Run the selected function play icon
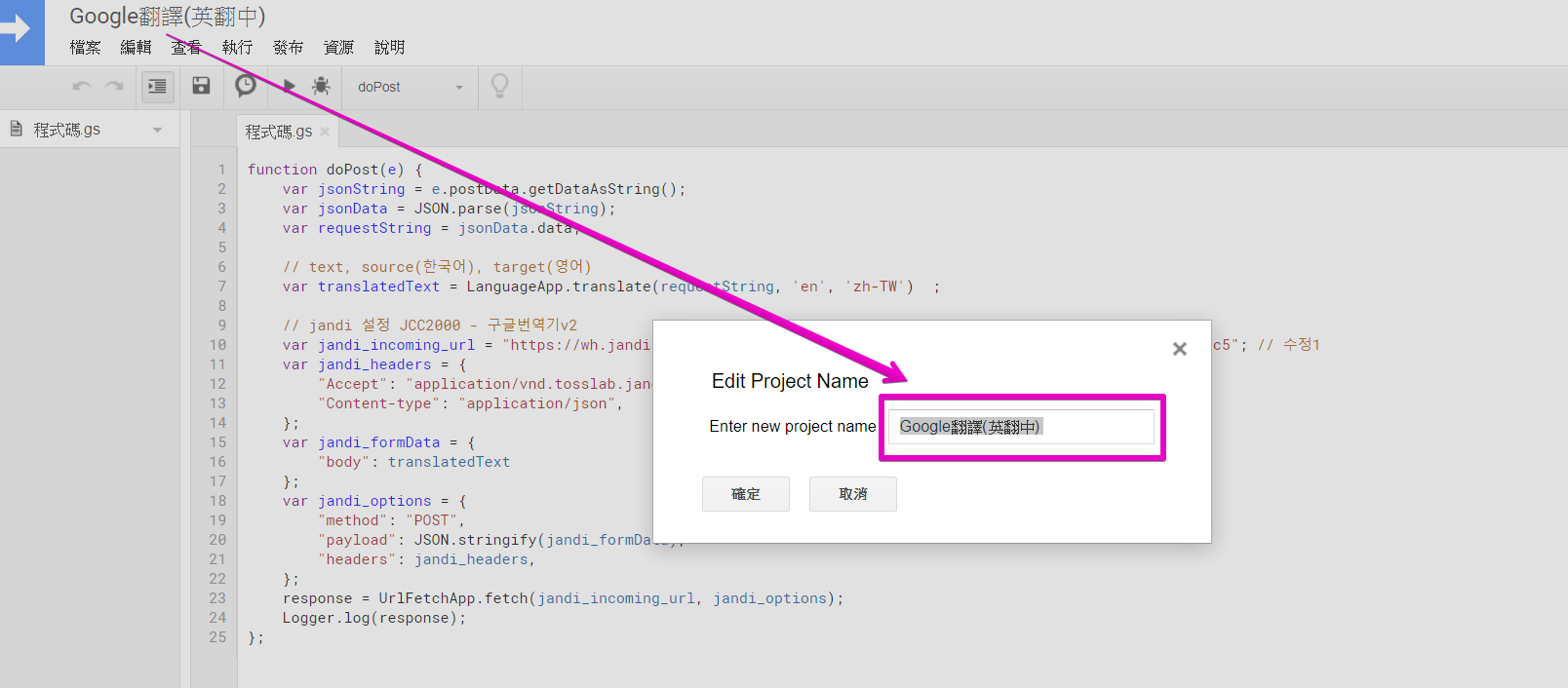This screenshot has height=688, width=1568. [289, 86]
